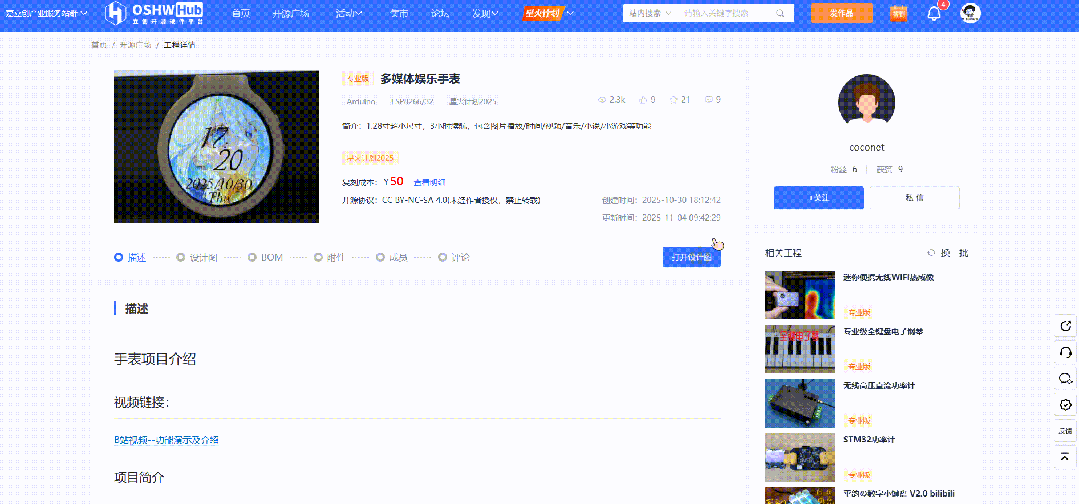Open the 首页 nav item
1079x504 pixels.
(x=241, y=13)
